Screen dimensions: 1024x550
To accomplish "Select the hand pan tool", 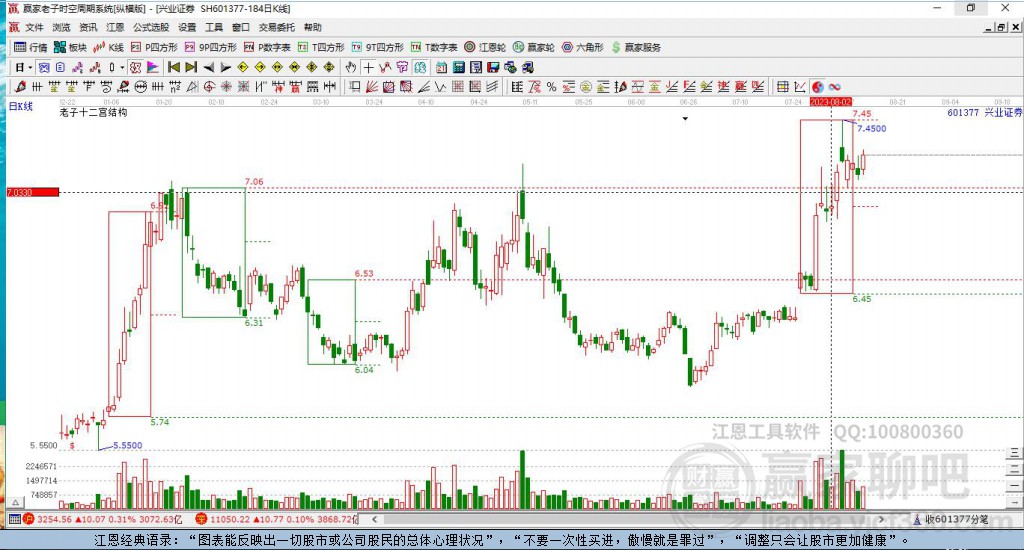I will click(x=351, y=67).
